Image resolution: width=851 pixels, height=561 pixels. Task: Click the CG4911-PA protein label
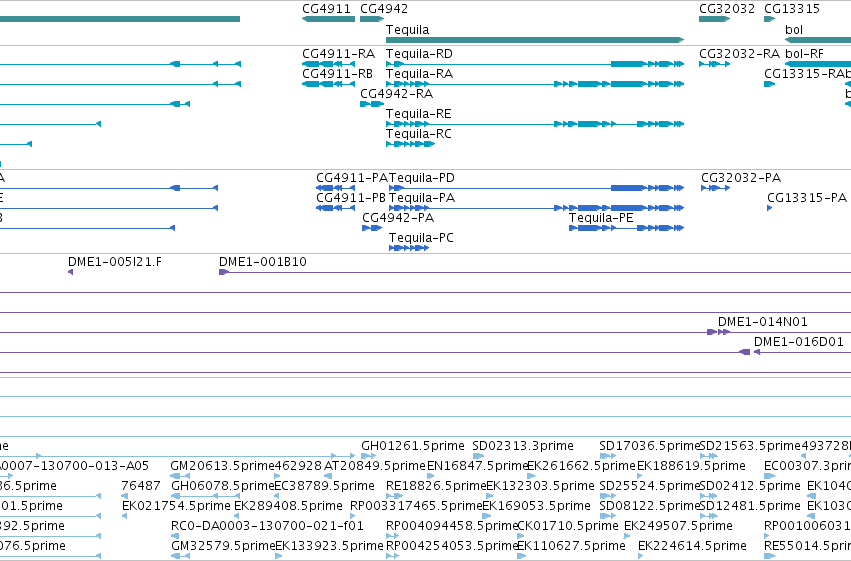click(352, 178)
